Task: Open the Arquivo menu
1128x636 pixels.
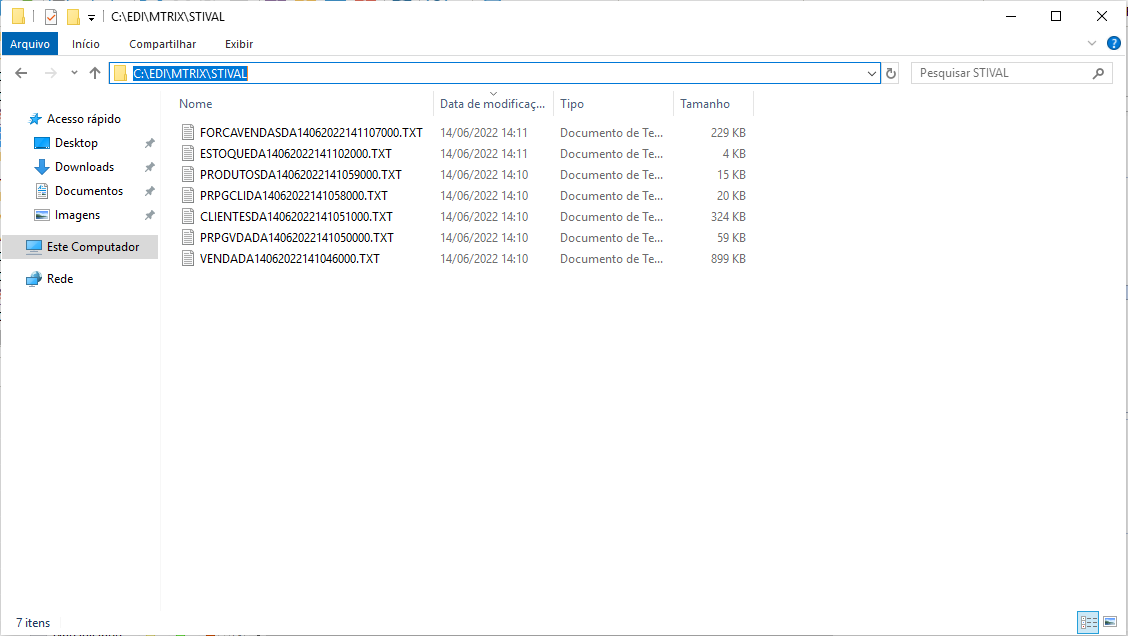Action: point(29,44)
